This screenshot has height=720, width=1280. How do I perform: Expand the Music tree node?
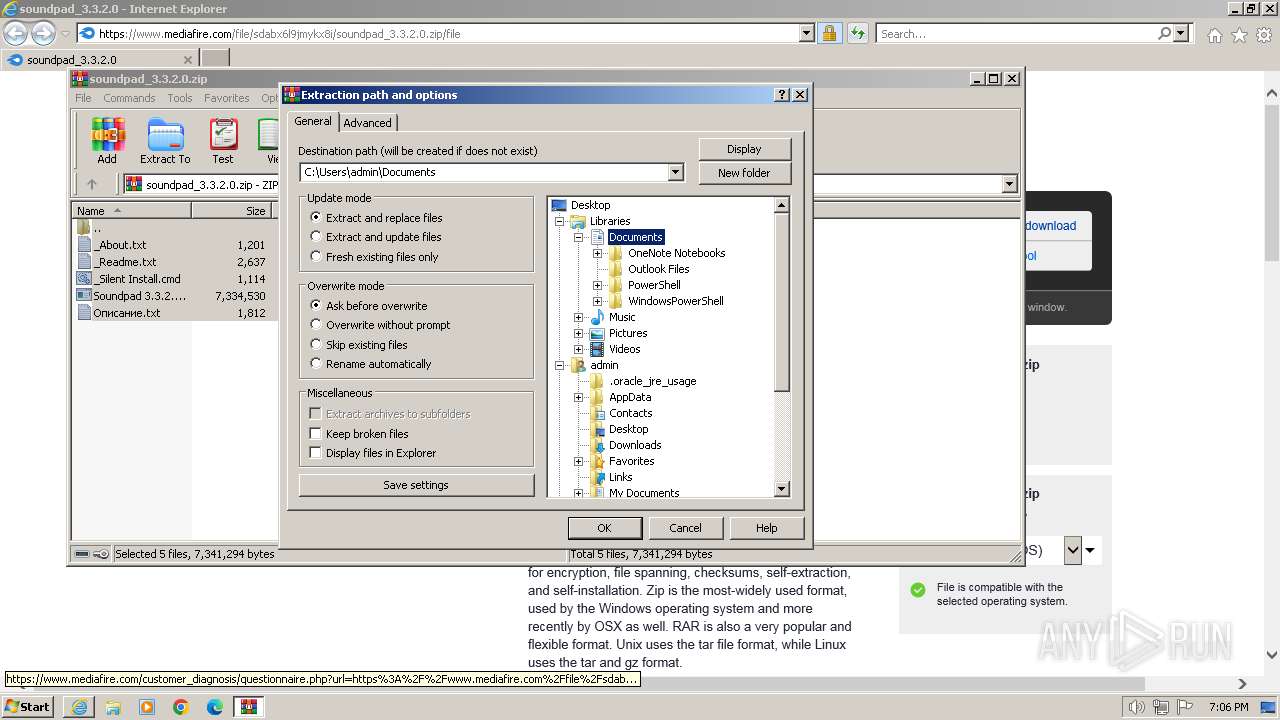[x=578, y=317]
